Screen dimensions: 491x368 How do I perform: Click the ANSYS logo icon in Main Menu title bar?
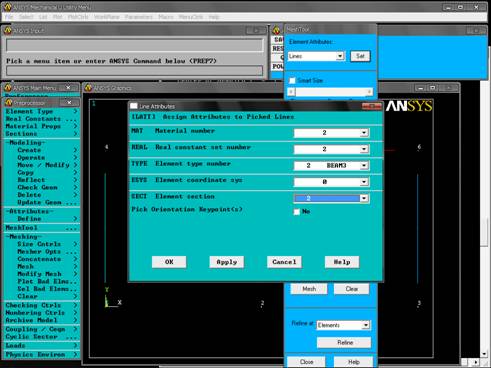coord(8,88)
